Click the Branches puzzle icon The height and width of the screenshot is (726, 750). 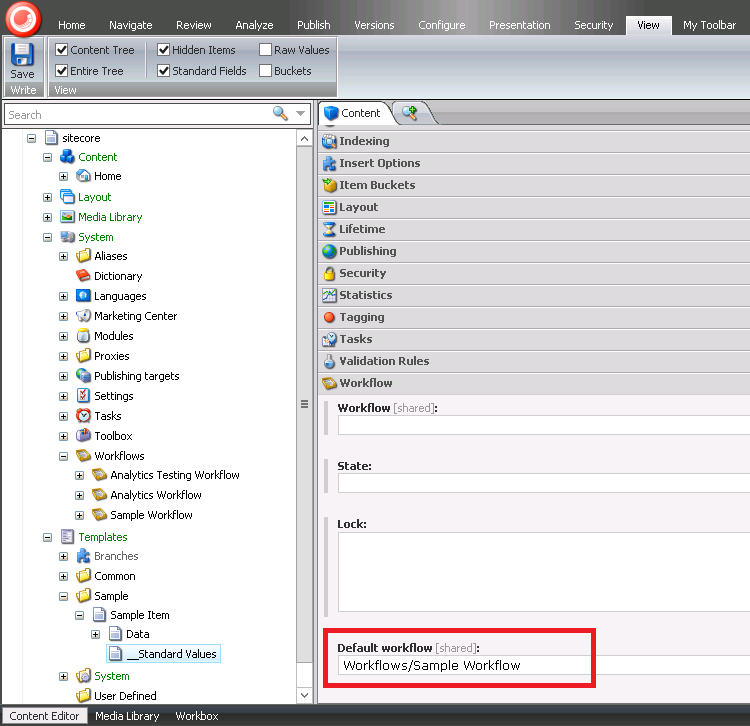pos(83,556)
